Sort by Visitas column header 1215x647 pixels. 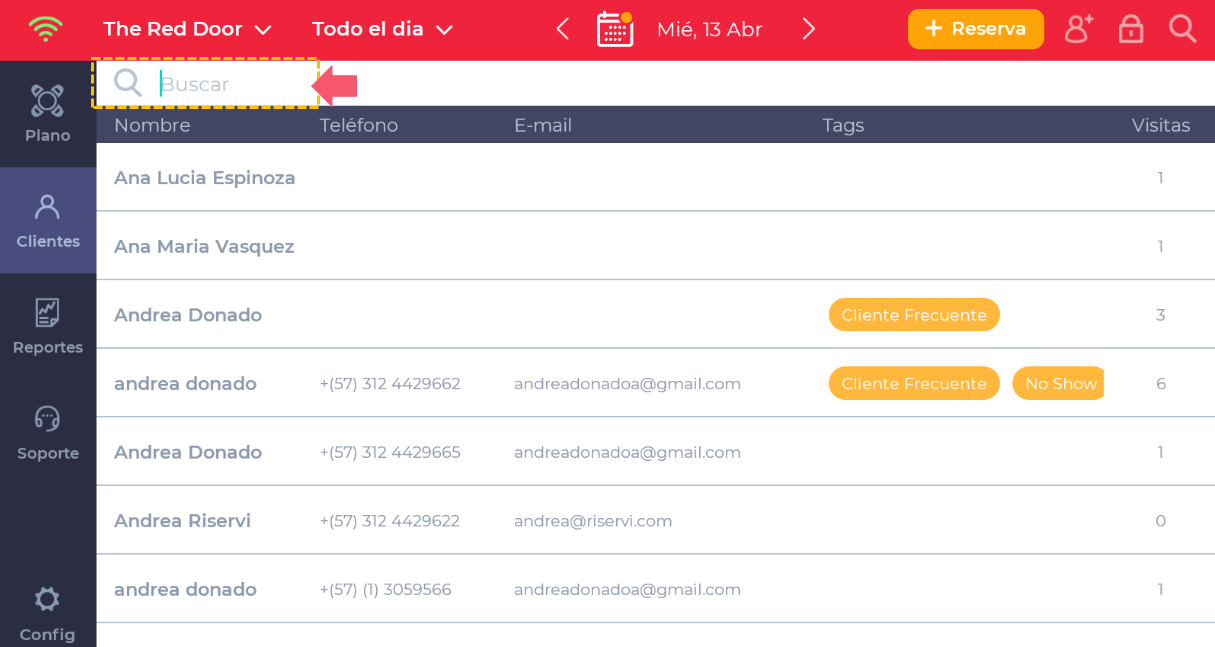(x=1161, y=125)
